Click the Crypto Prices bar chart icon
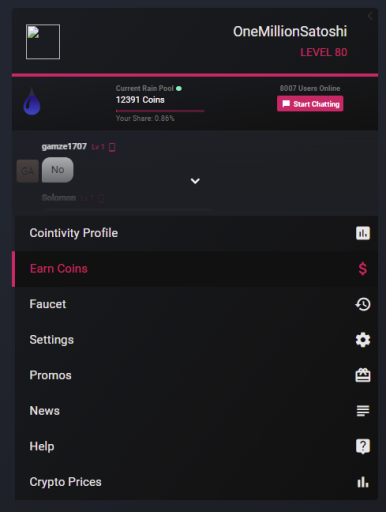Viewport: 386px width, 512px height. 363,482
